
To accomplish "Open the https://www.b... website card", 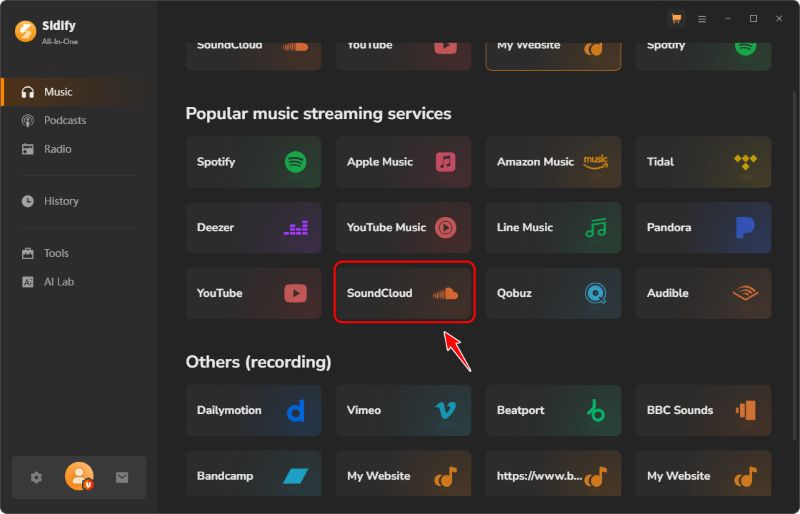I will (x=554, y=473).
